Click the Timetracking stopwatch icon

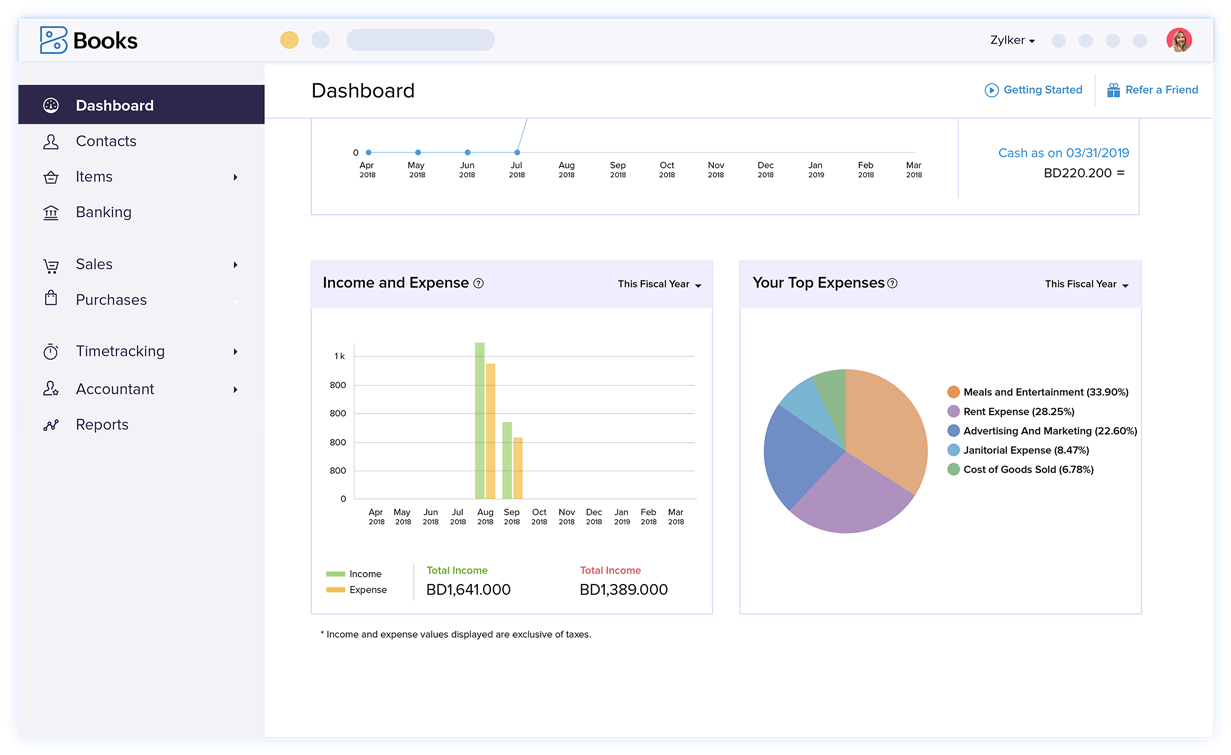(51, 351)
